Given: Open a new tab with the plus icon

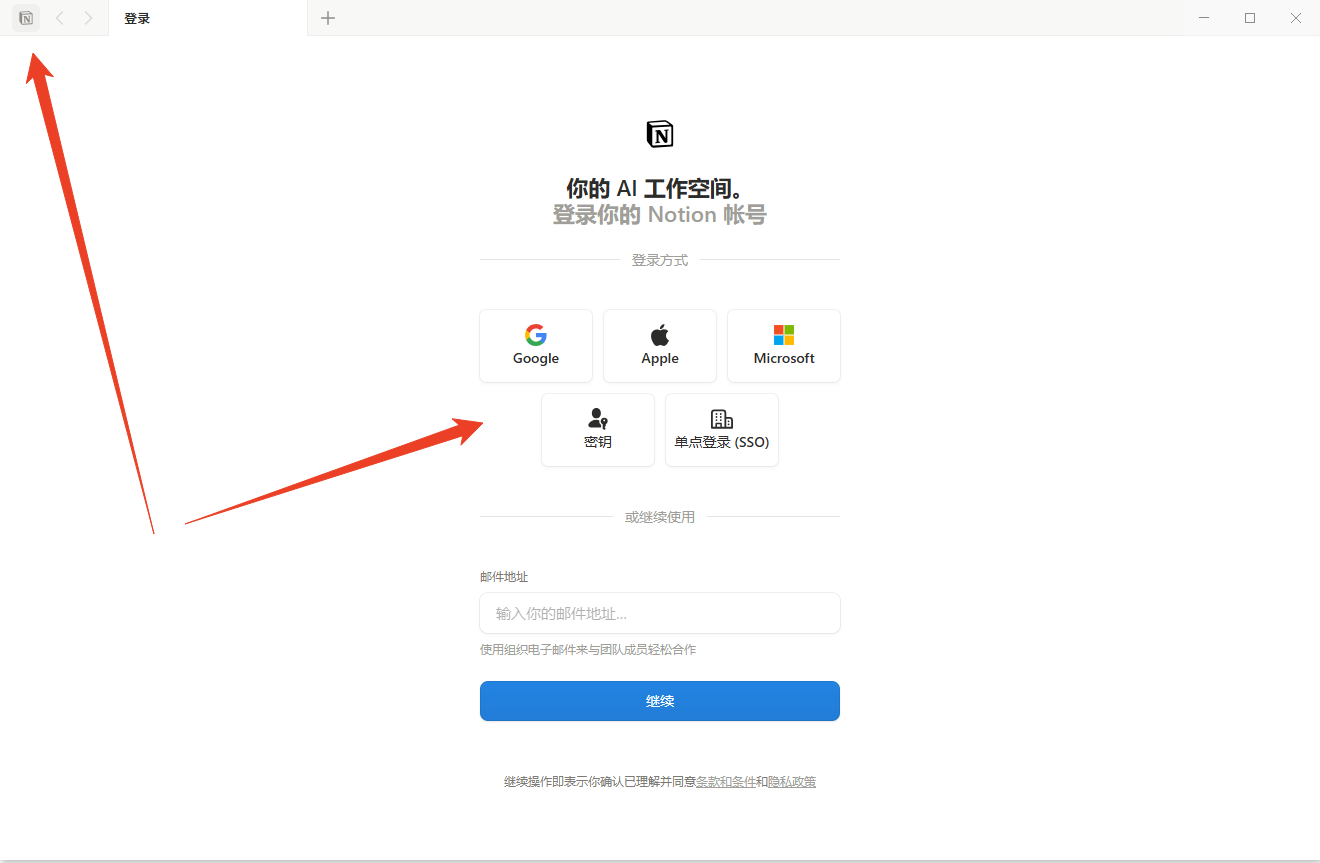Looking at the screenshot, I should pos(327,17).
